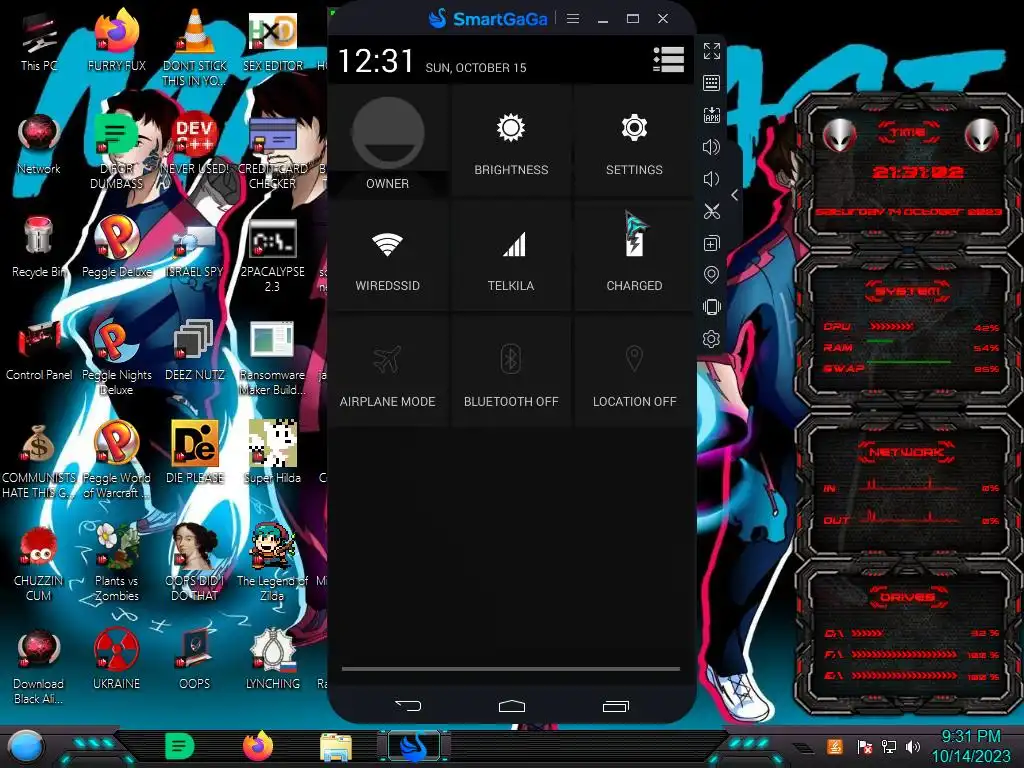Toggle the LOCATION OFF tile
Screen dimensions: 1024x768
click(x=634, y=372)
